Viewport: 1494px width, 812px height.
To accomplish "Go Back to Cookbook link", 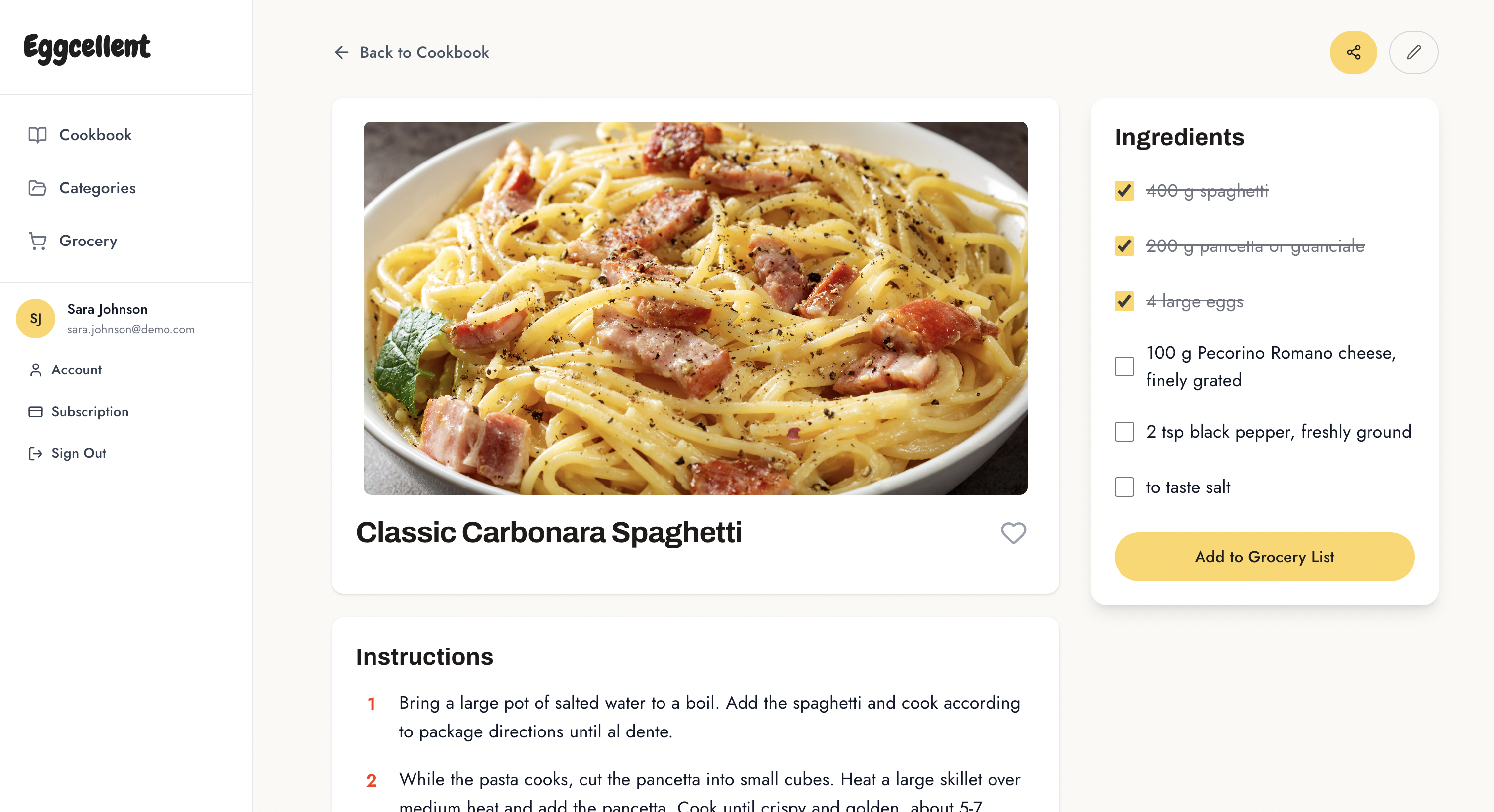I will [423, 53].
